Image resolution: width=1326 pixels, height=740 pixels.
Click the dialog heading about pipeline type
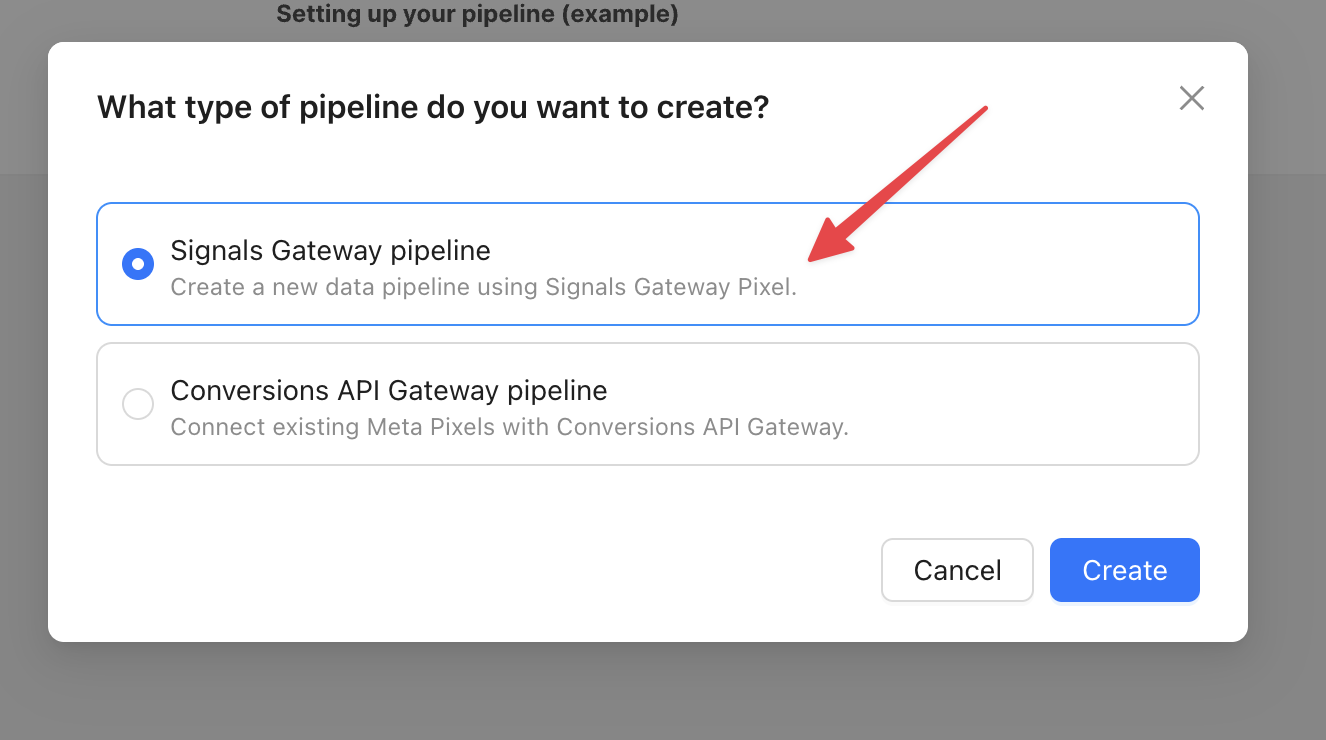pos(432,107)
